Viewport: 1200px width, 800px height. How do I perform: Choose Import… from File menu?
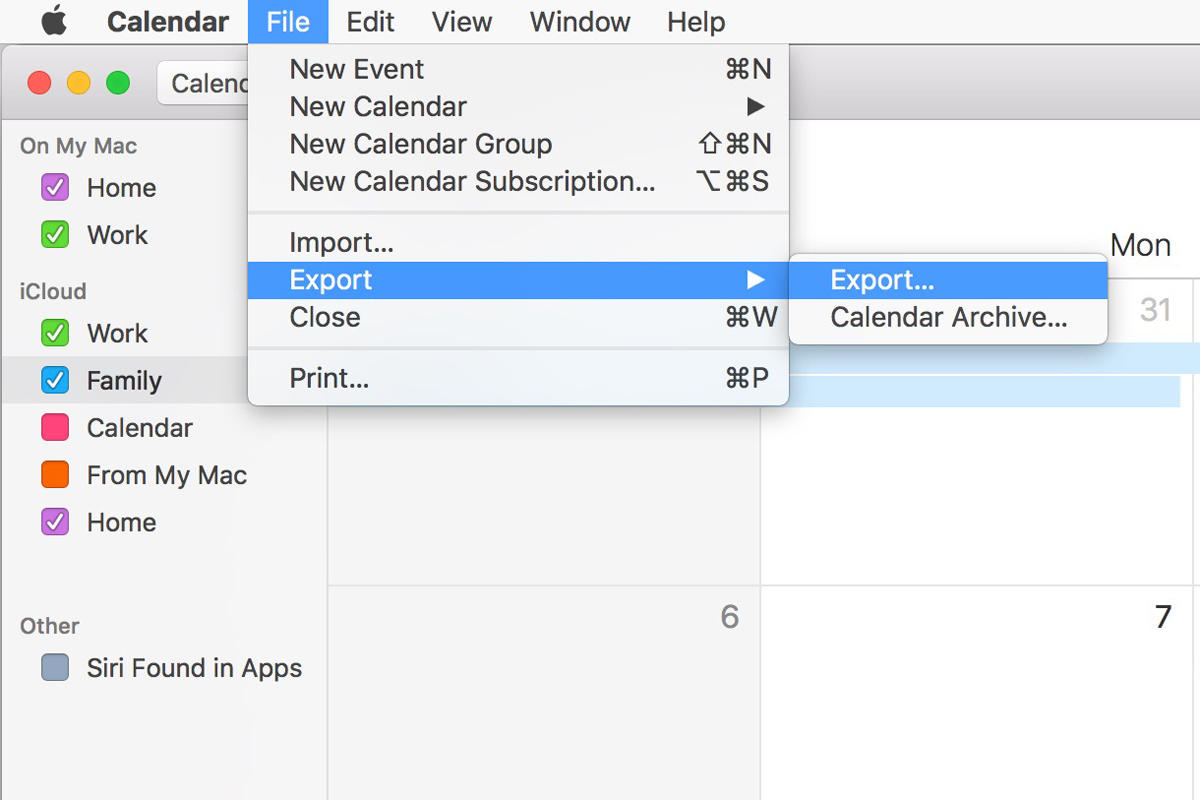click(518, 242)
